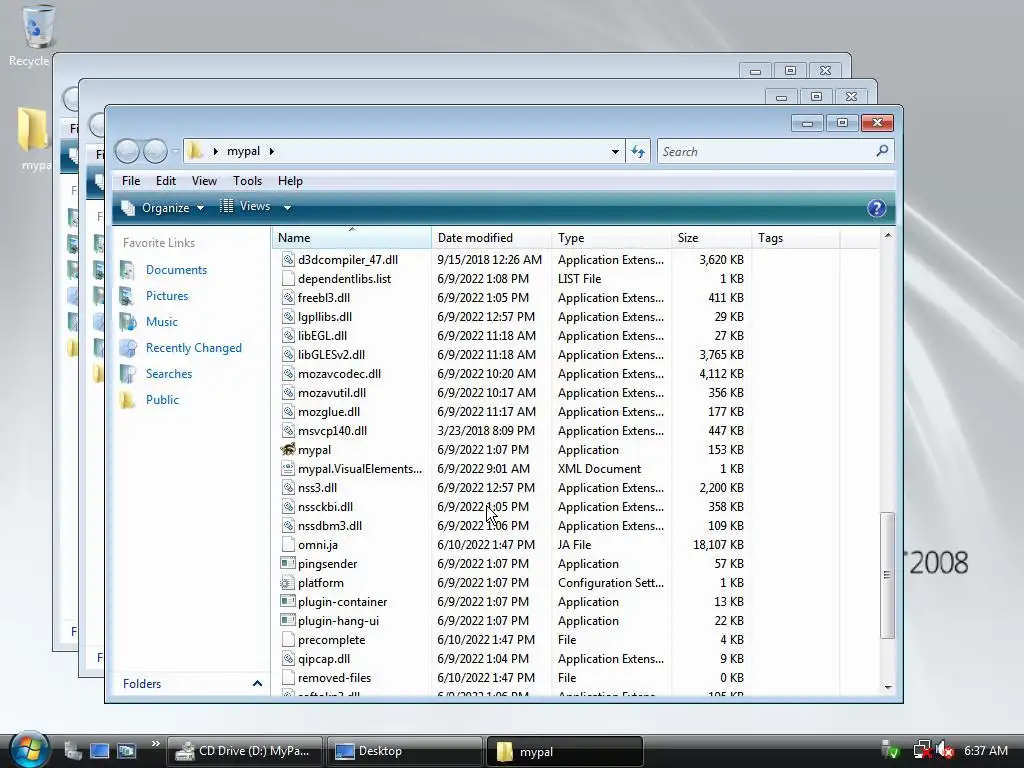Click the Forward navigation arrow
Image resolution: width=1024 pixels, height=768 pixels.
click(x=155, y=152)
